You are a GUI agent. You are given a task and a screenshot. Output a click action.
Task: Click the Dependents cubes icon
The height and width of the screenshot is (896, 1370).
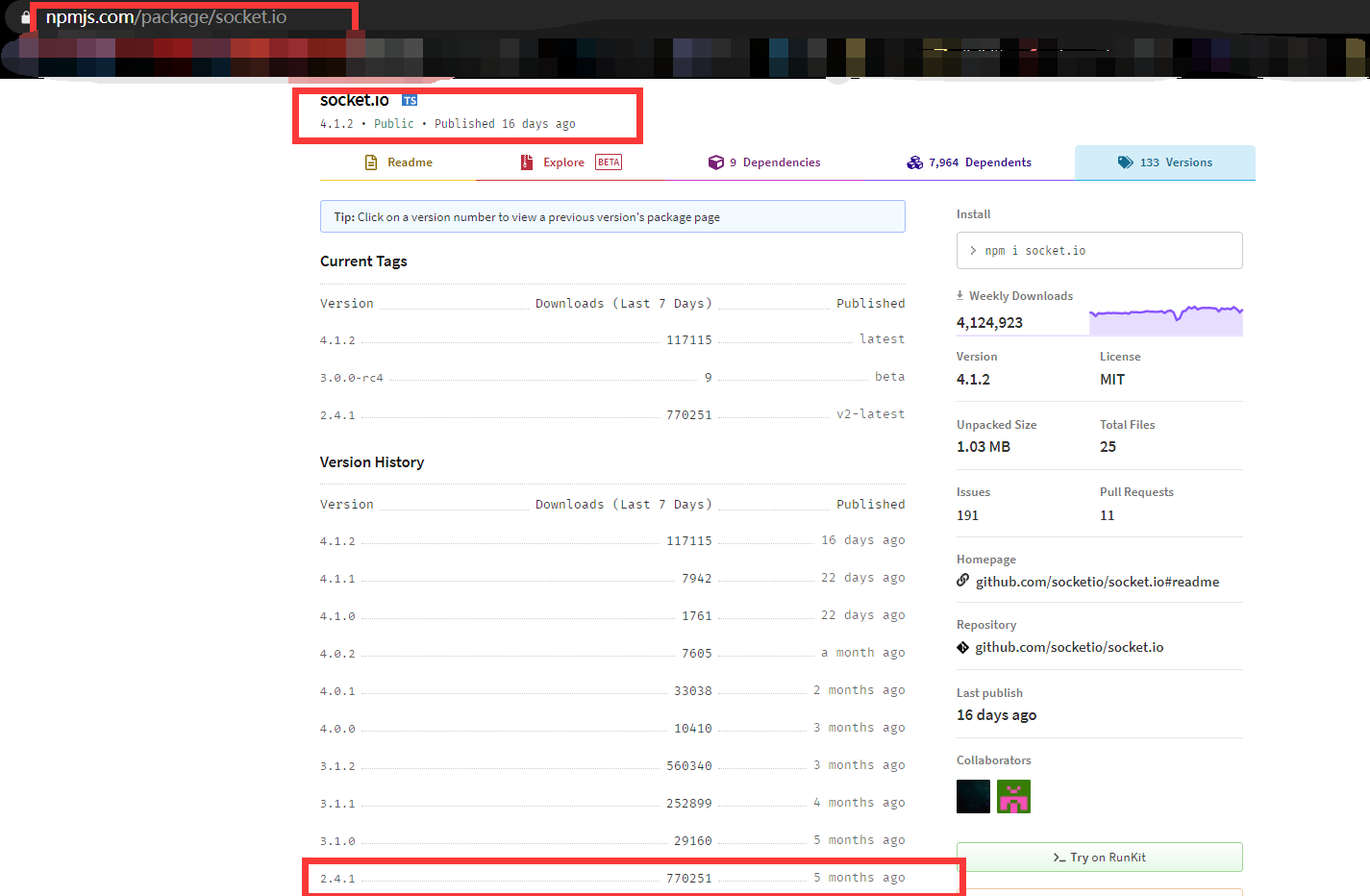[x=914, y=162]
